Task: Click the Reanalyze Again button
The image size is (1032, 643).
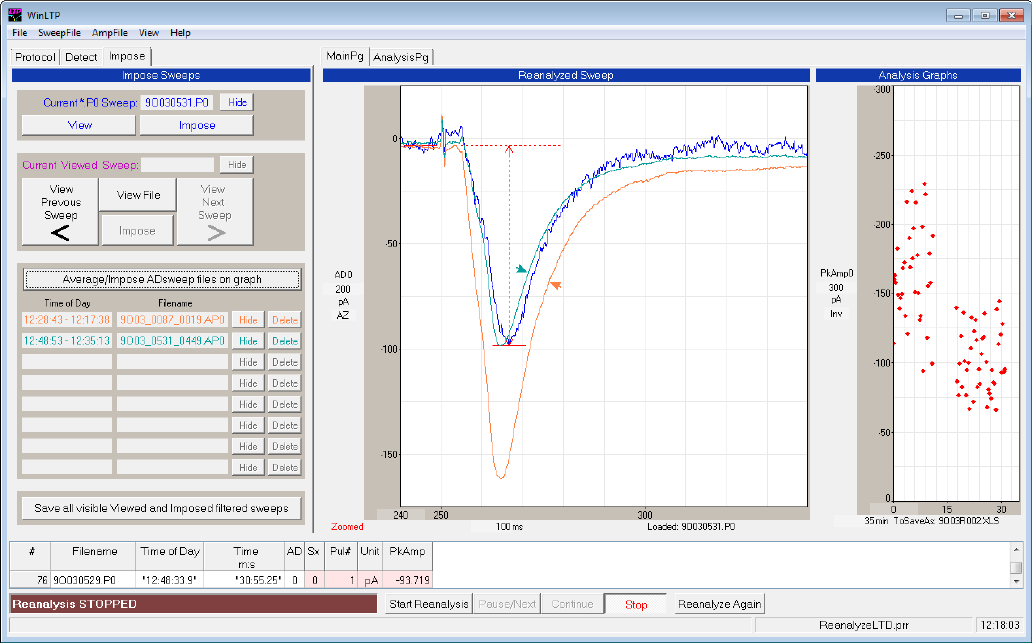Action: (719, 604)
